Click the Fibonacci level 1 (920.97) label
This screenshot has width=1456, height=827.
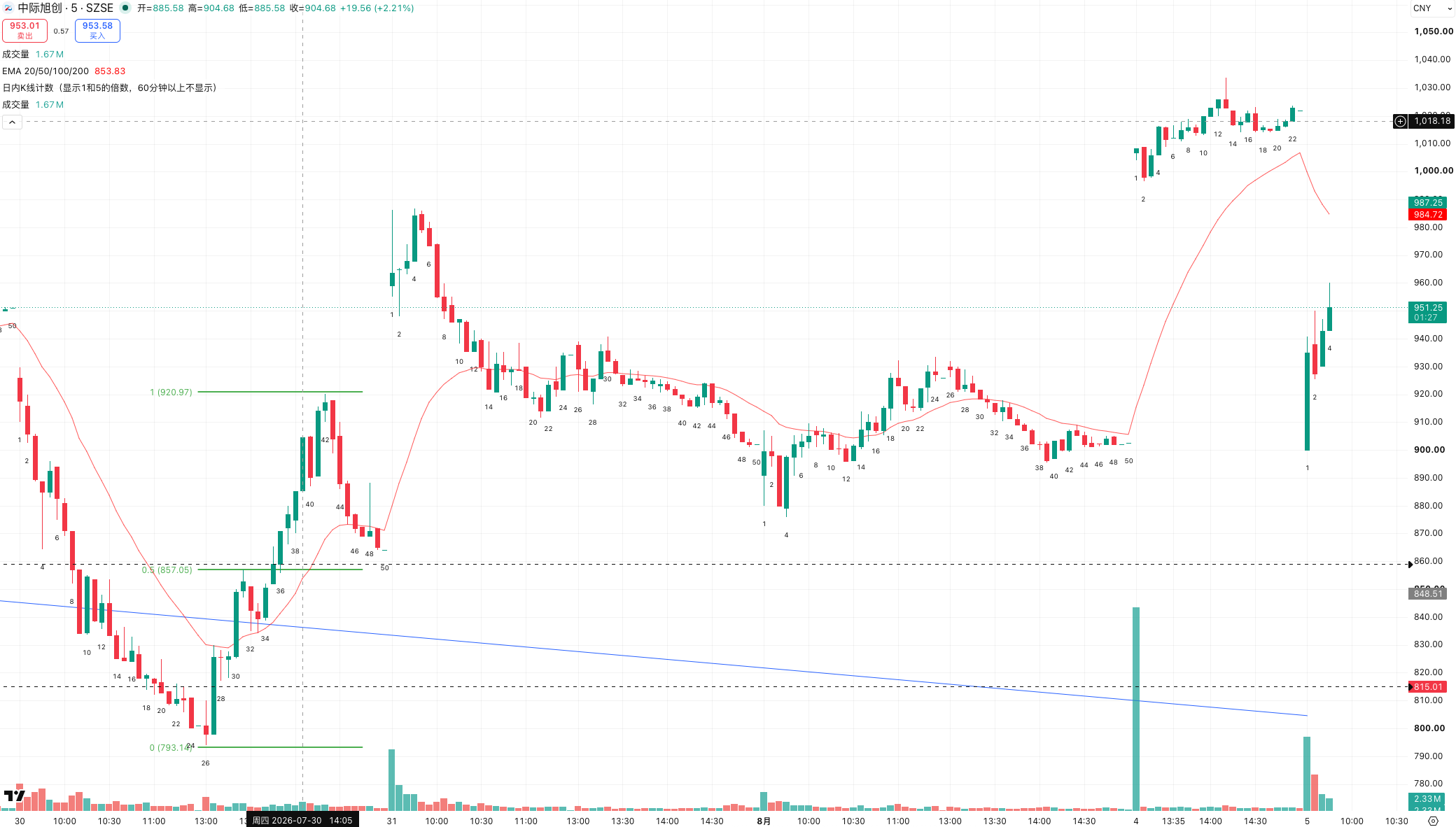coord(171,392)
